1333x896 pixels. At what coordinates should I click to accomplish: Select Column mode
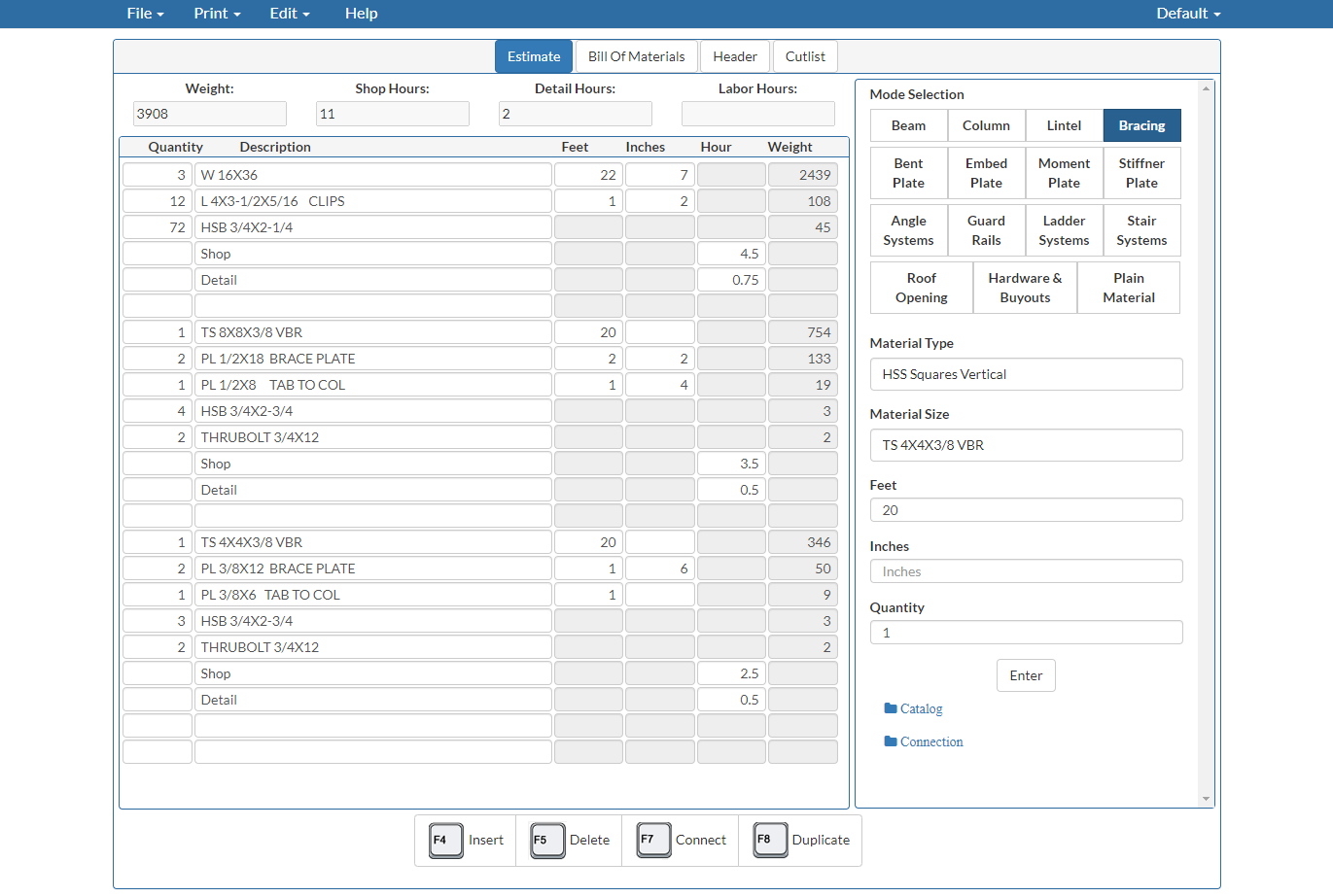[987, 125]
